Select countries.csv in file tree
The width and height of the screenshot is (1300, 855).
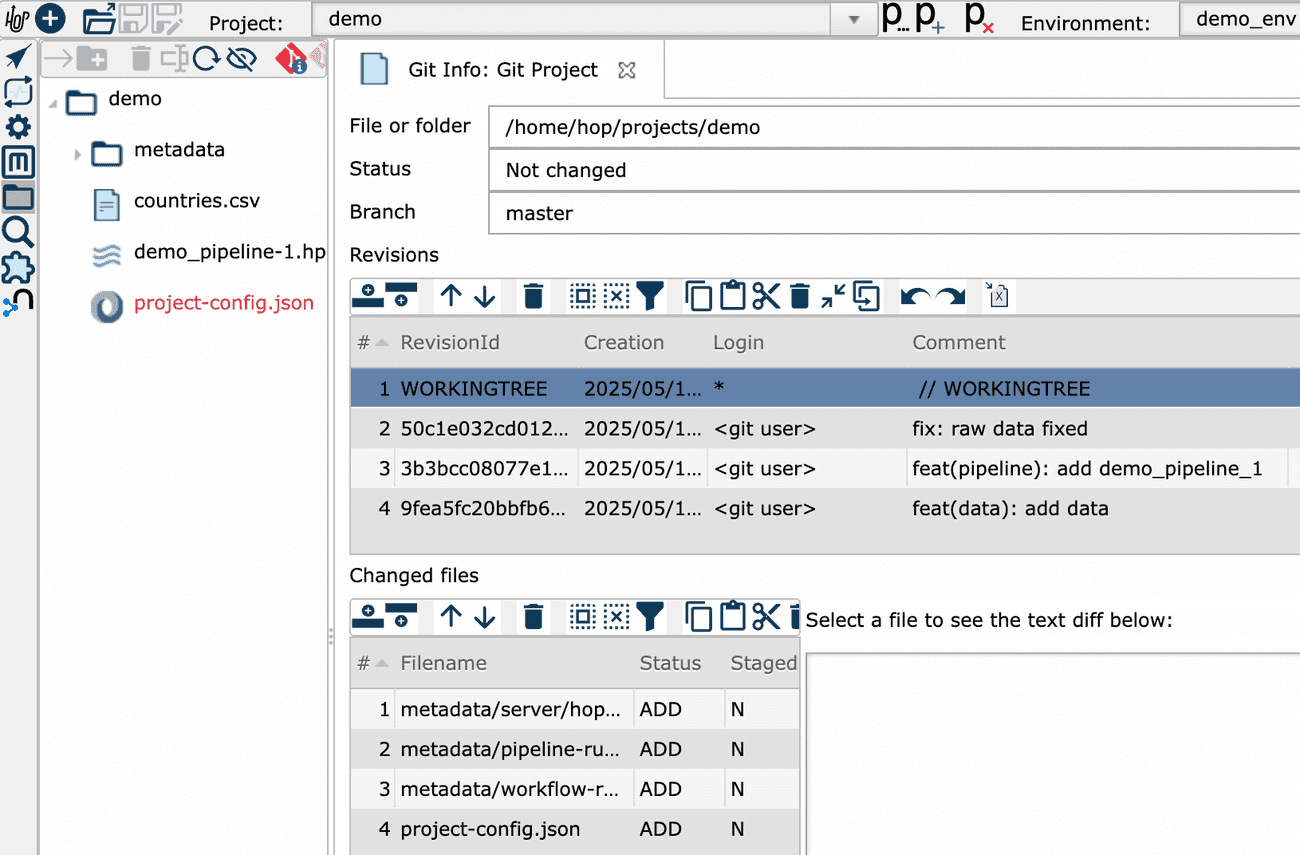(x=197, y=200)
